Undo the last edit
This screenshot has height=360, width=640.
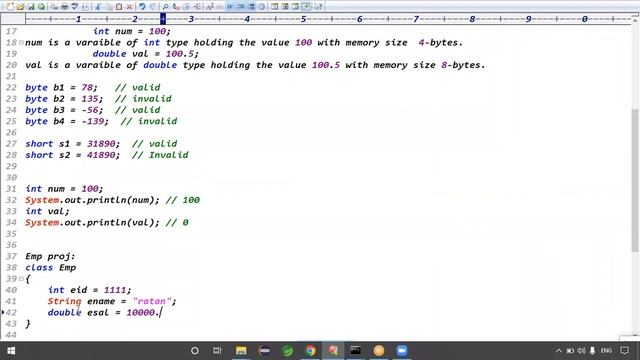point(142,7)
